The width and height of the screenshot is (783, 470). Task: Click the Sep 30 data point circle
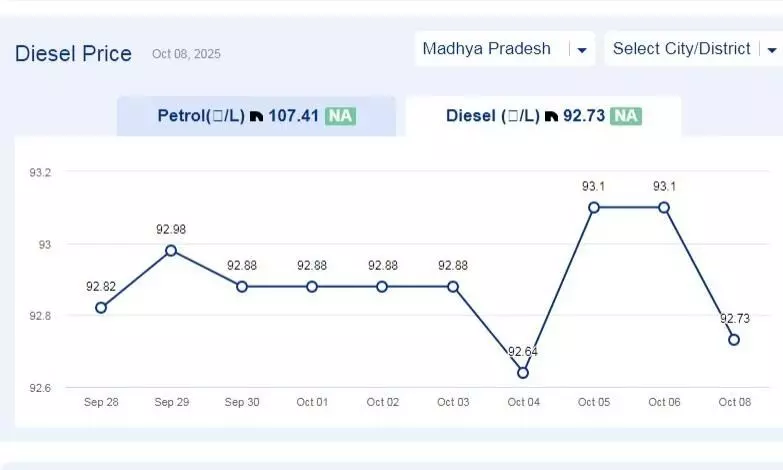pyautogui.click(x=242, y=286)
